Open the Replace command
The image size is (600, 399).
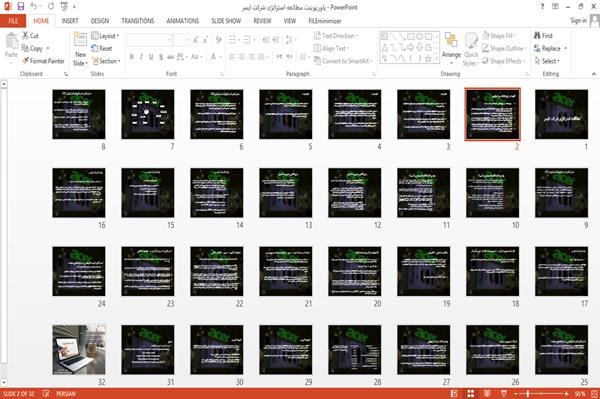(x=550, y=49)
